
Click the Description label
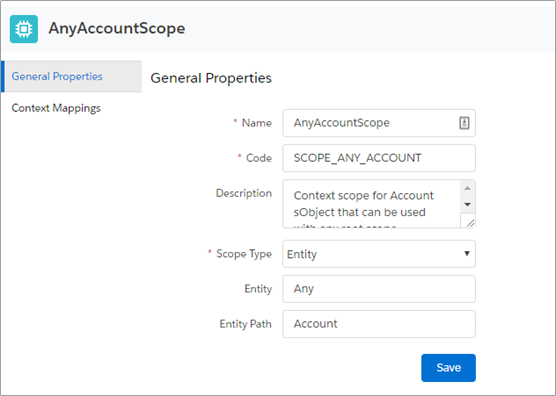click(x=244, y=193)
